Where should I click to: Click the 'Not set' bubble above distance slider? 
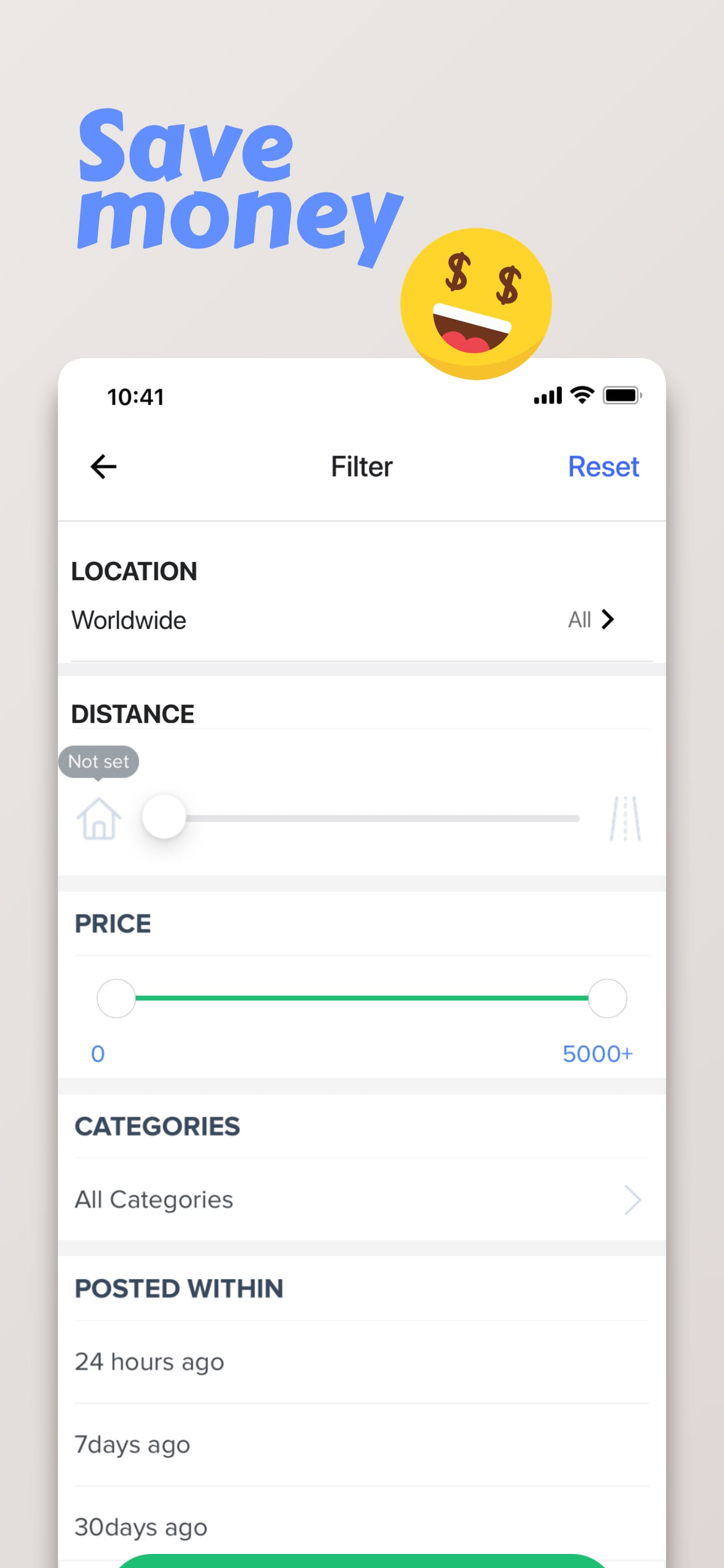pos(99,761)
